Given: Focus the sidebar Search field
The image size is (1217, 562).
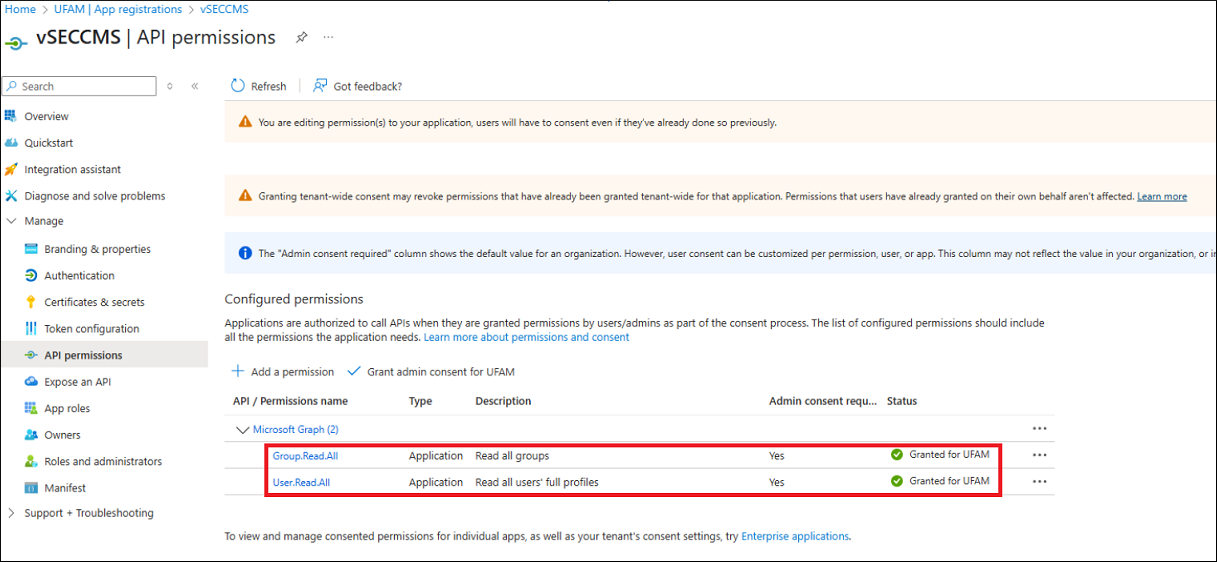Looking at the screenshot, I should pyautogui.click(x=80, y=87).
